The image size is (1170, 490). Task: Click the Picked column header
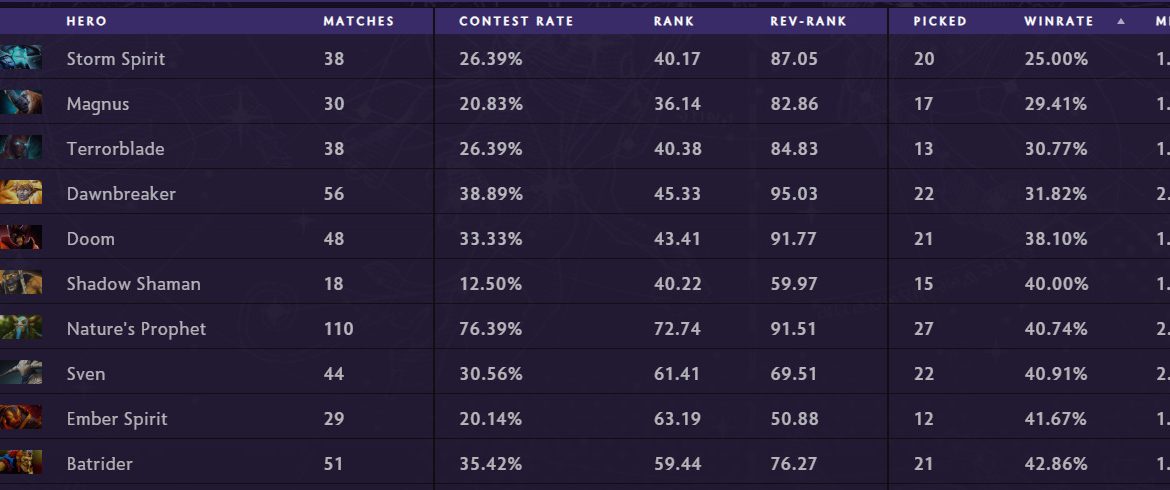coord(939,21)
